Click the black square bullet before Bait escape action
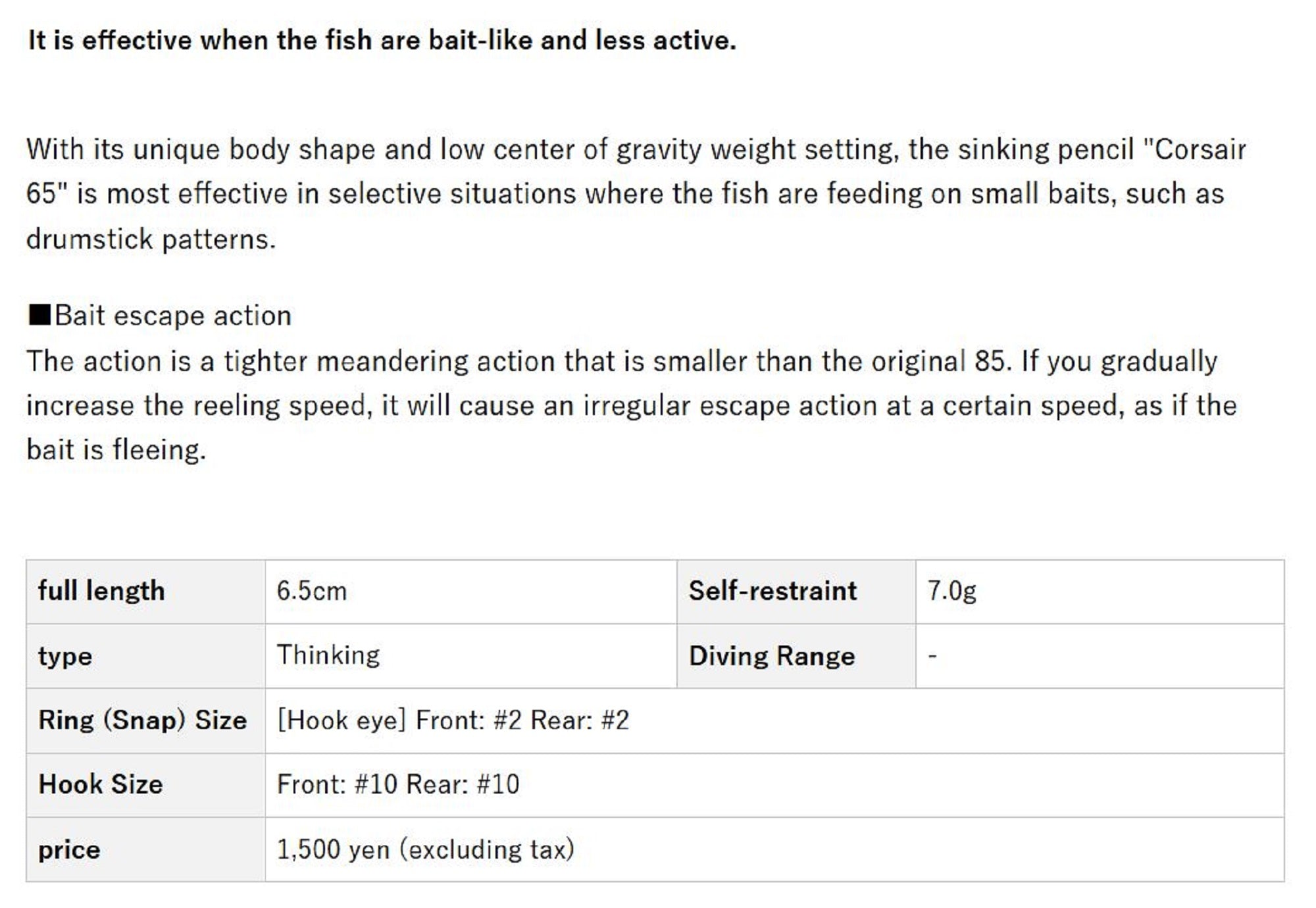 pyautogui.click(x=39, y=315)
